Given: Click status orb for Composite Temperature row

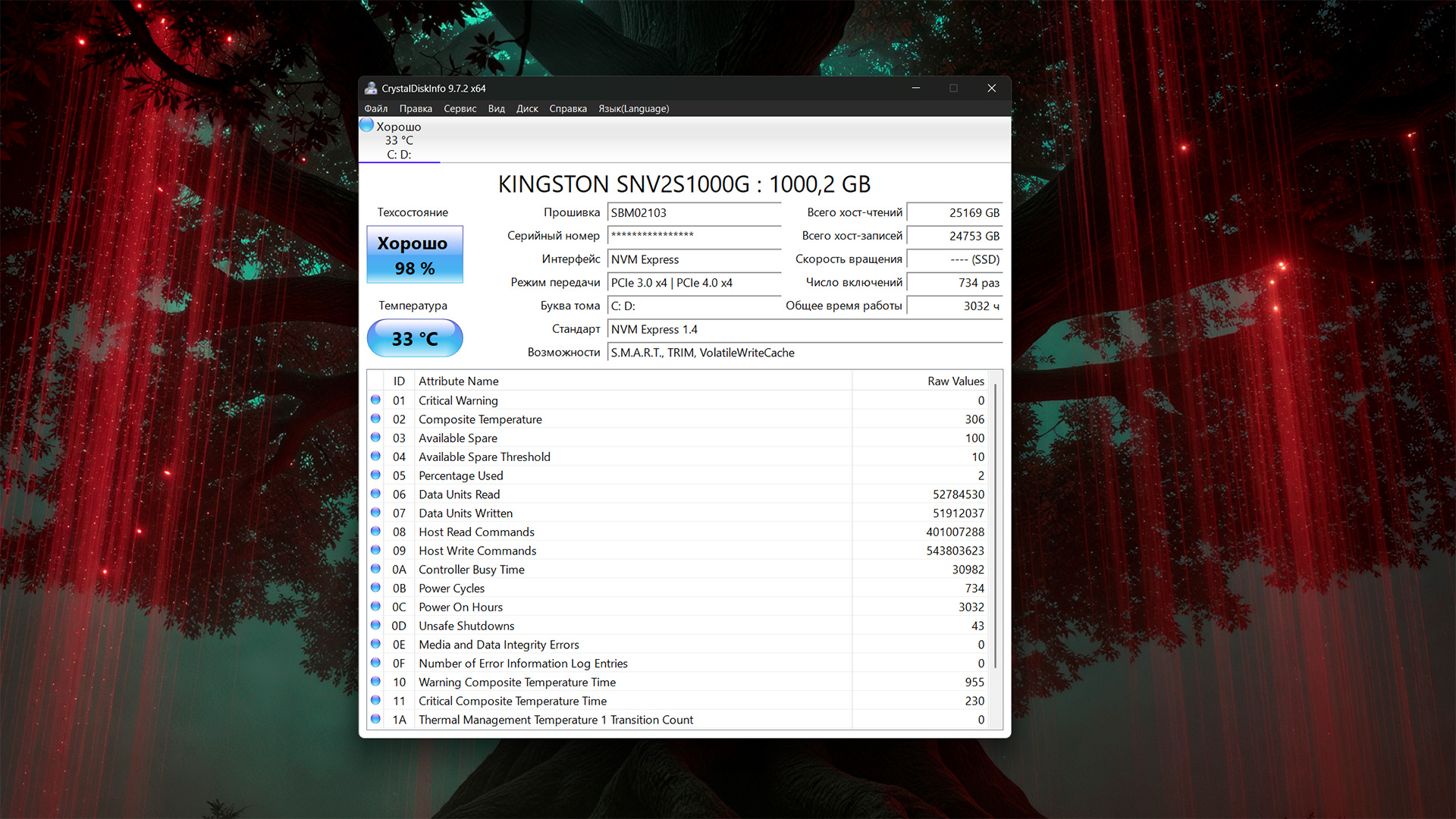Looking at the screenshot, I should [375, 419].
